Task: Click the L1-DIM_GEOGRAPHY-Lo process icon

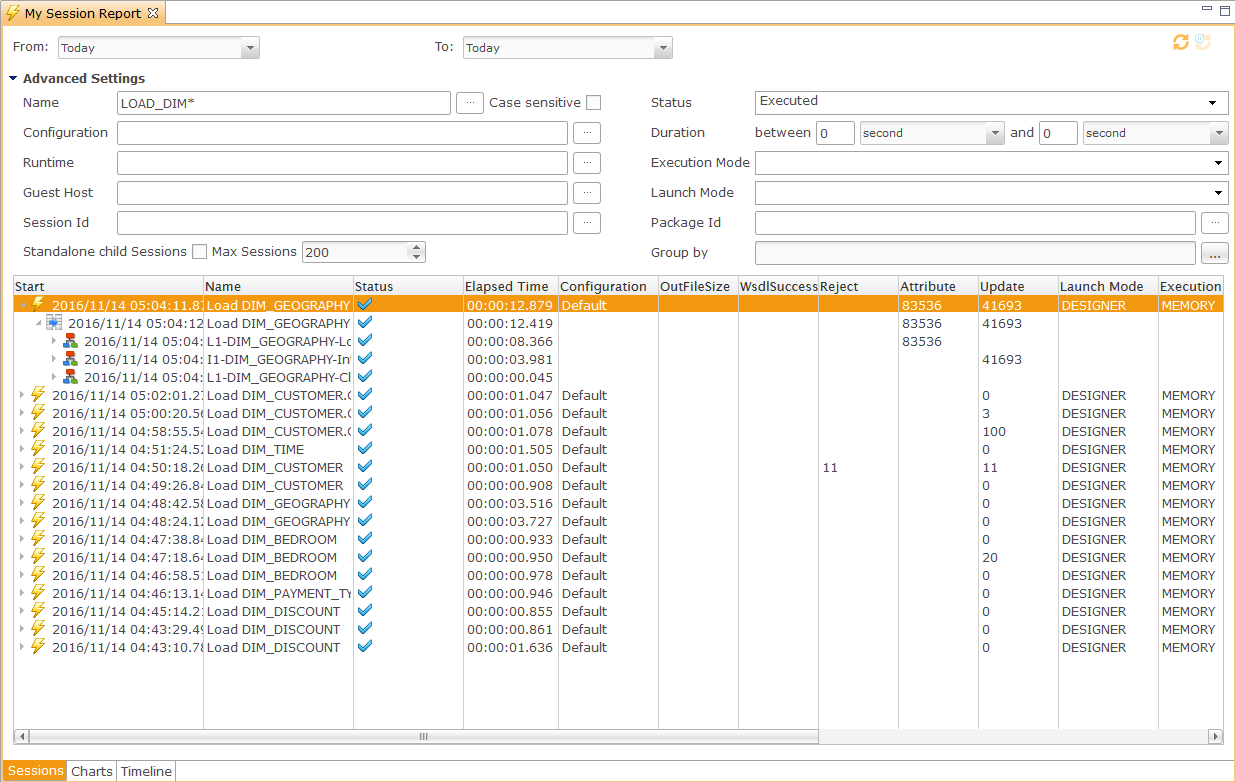Action: click(x=71, y=341)
